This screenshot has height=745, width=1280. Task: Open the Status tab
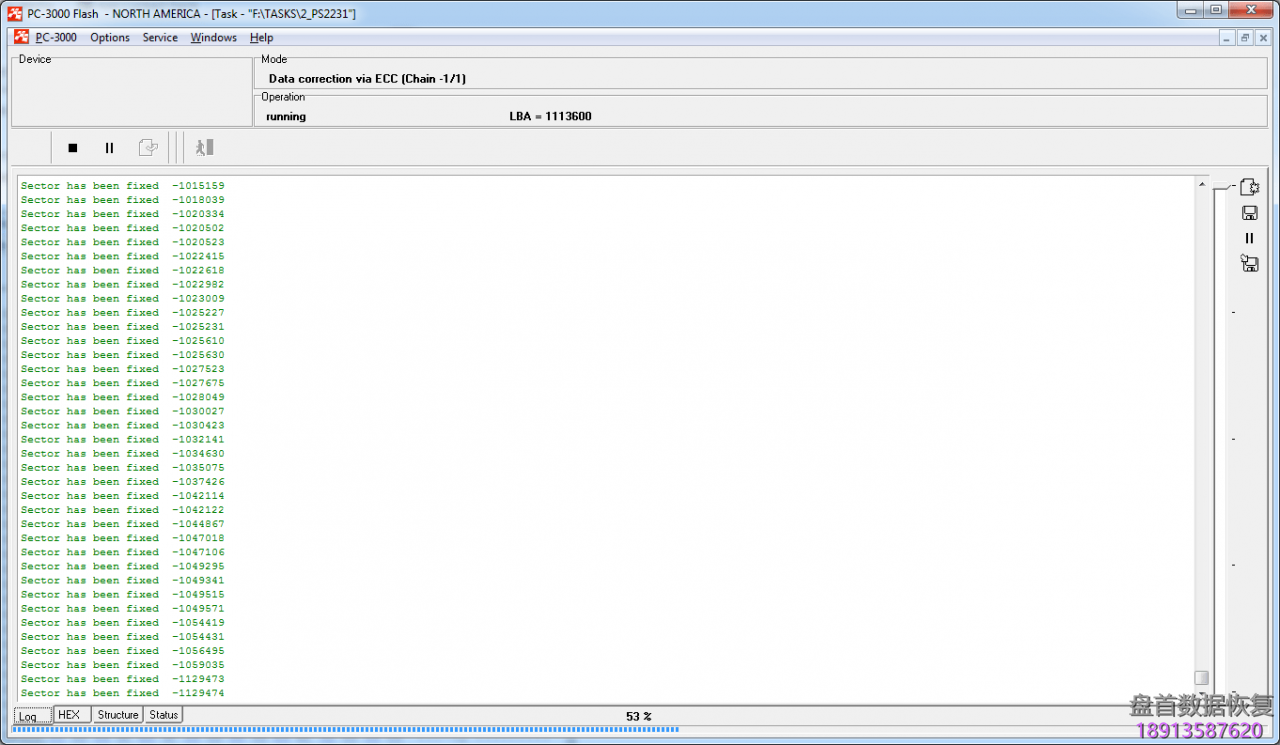pos(164,715)
